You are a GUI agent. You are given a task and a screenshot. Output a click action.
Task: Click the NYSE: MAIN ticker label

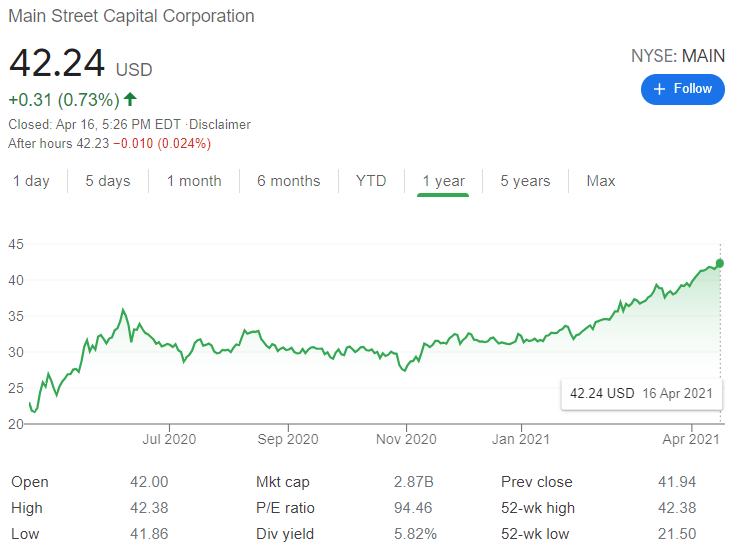coord(678,56)
